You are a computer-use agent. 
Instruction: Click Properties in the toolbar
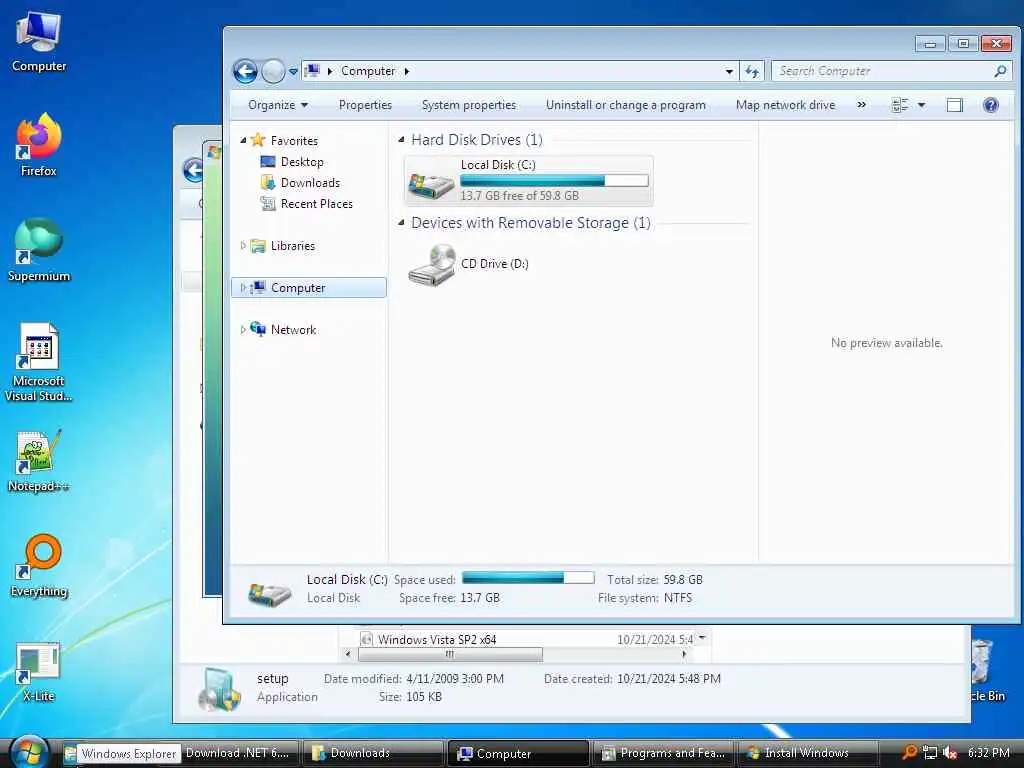pos(365,105)
